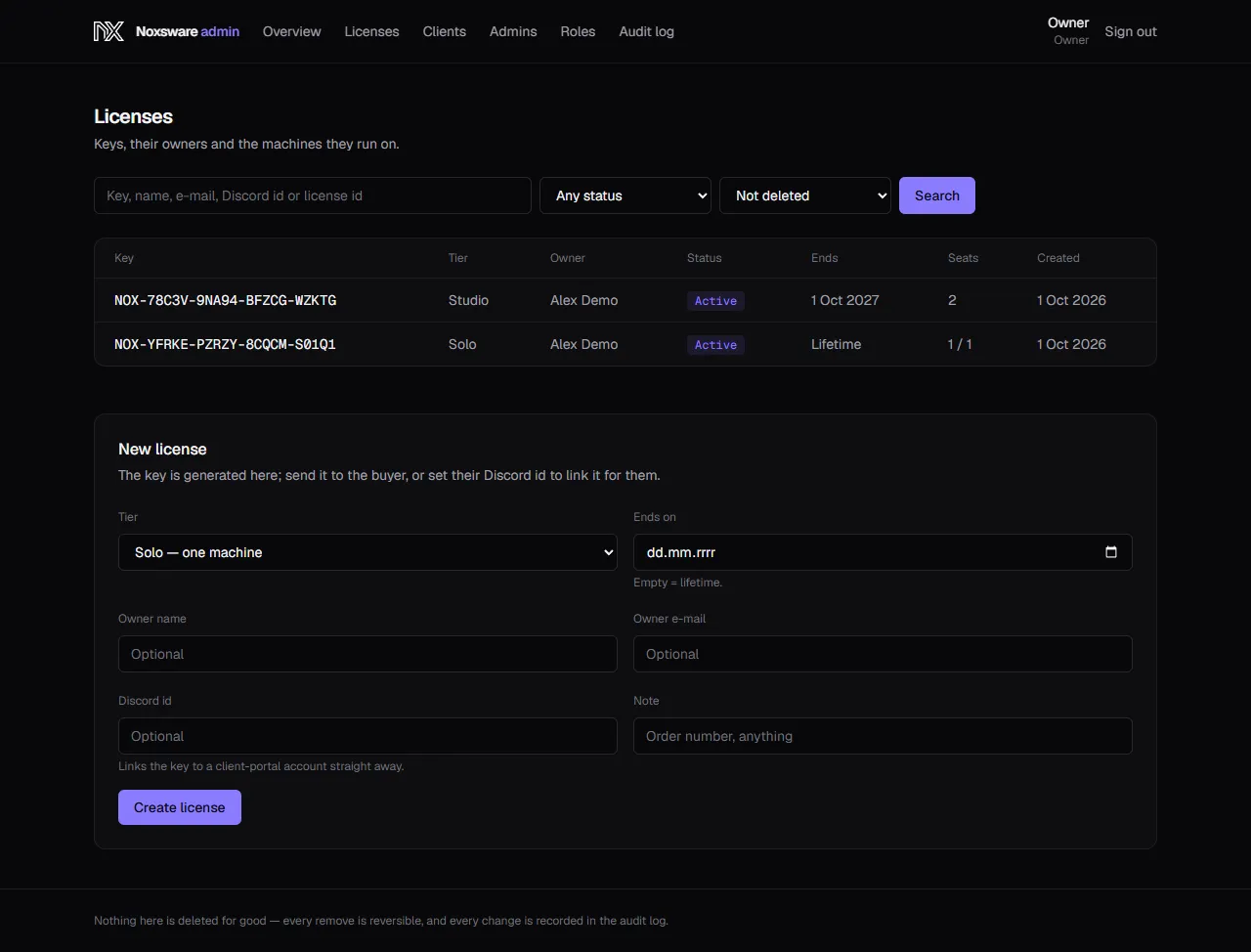The image size is (1251, 952).
Task: Switch to the Clients page
Action: [444, 31]
